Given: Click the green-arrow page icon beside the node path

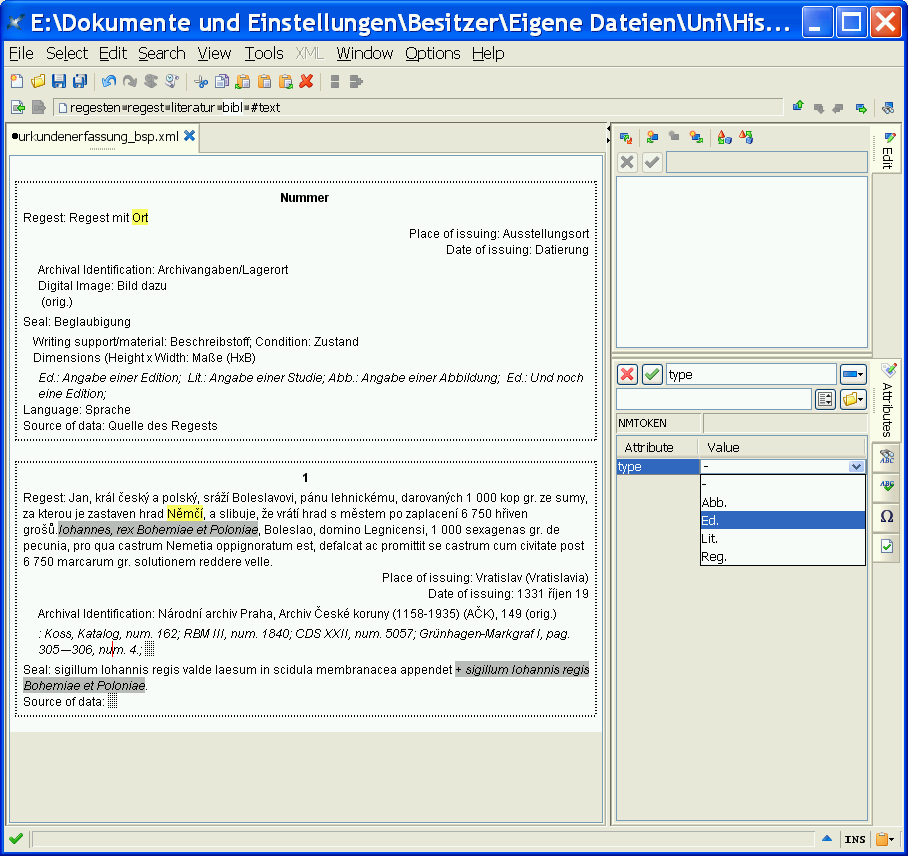Looking at the screenshot, I should click(18, 107).
